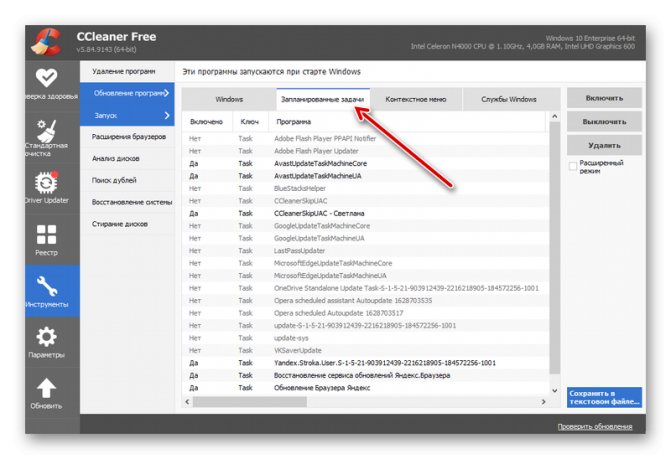The width and height of the screenshot is (671, 459).
Task: Click the Upgrade arrow icon
Action: pos(46,388)
